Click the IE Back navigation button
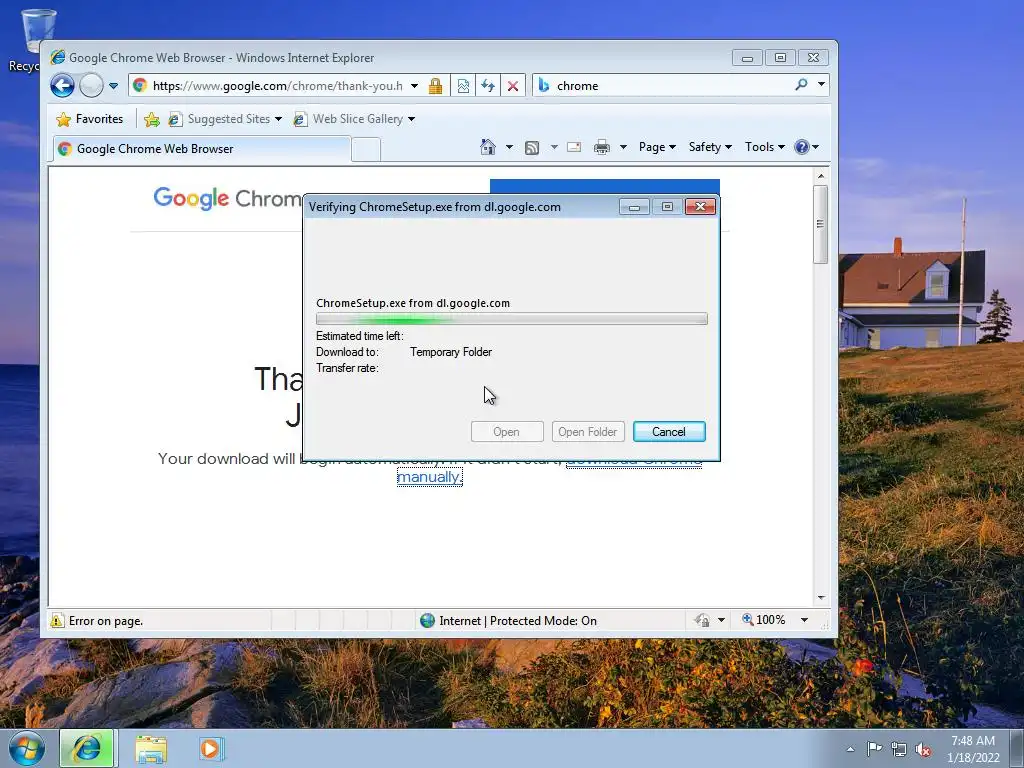The width and height of the screenshot is (1024, 768). point(62,86)
